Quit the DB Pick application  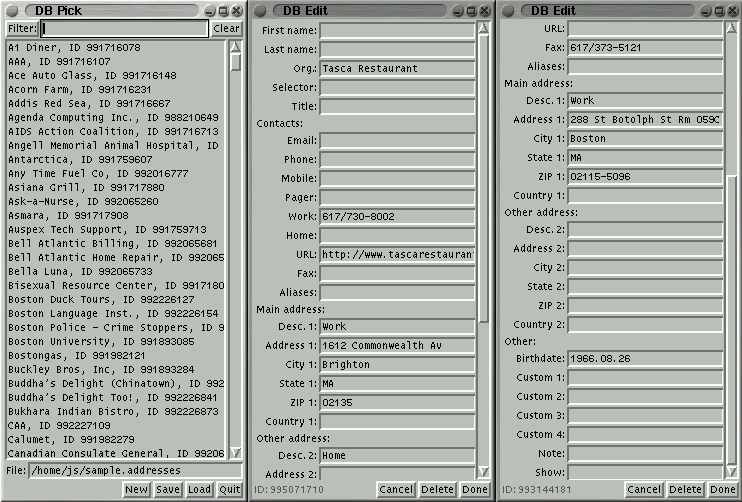pyautogui.click(x=230, y=489)
